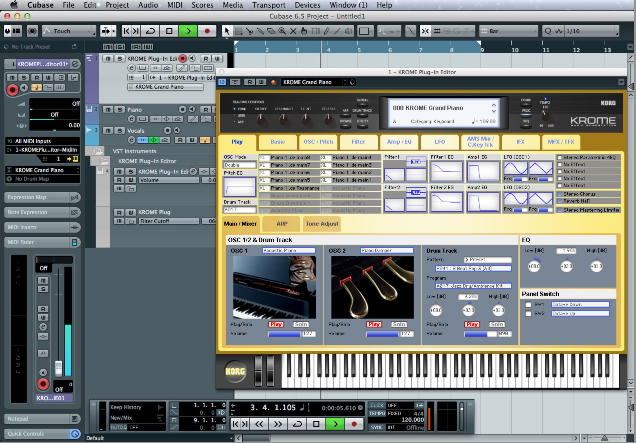Mute the Piano track
Screen dimensions: 636x443
pyautogui.click(x=107, y=110)
